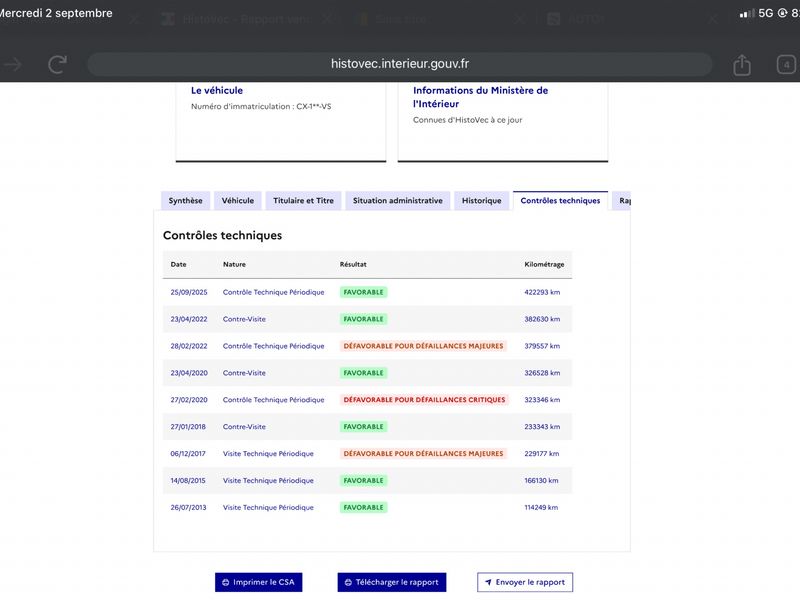Click Informations du Ministère de l'Intérieur heading

(x=481, y=97)
